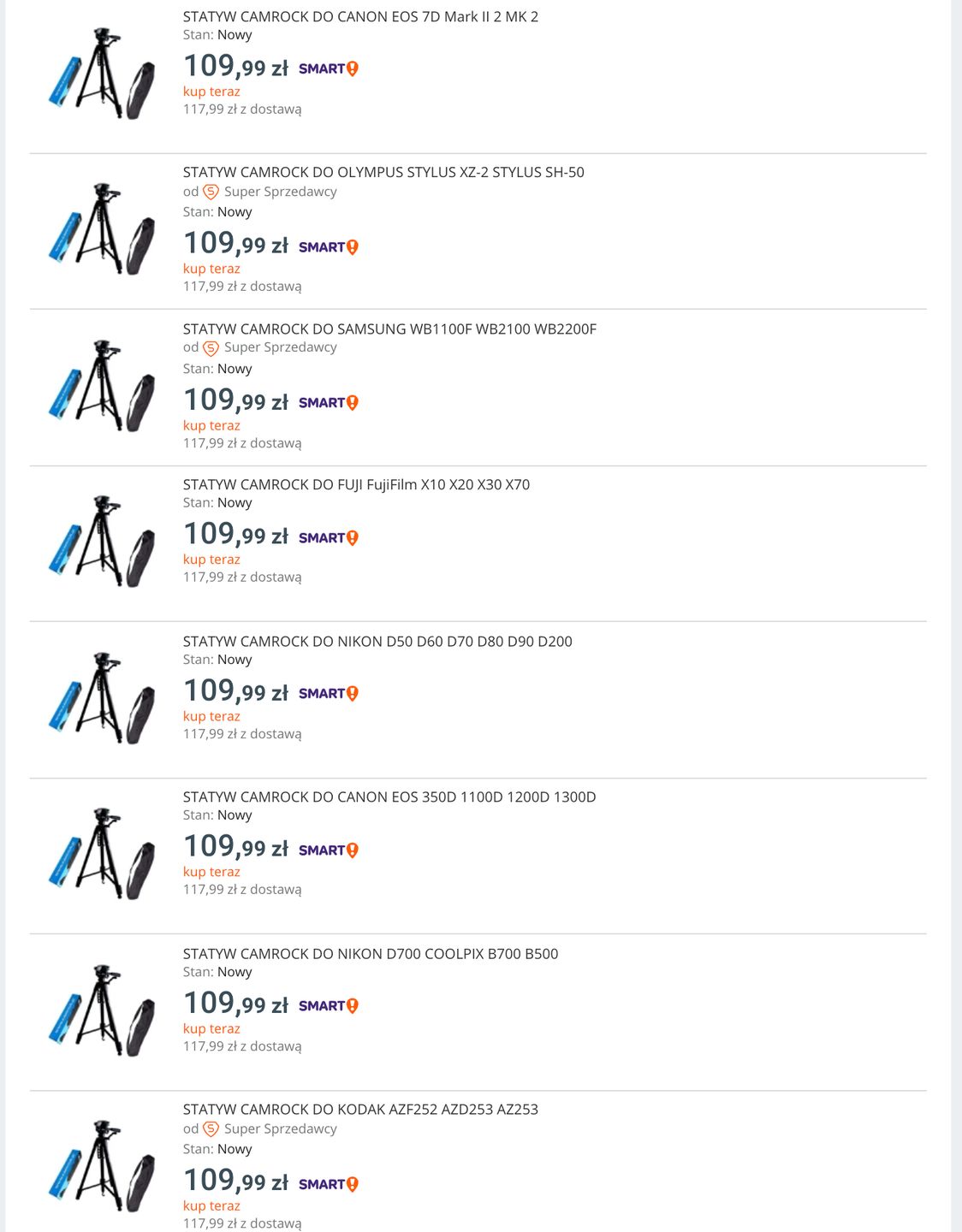The height and width of the screenshot is (1232, 962).
Task: Click SMART badge on Kodak AZF252 listing
Action: pyautogui.click(x=328, y=1184)
